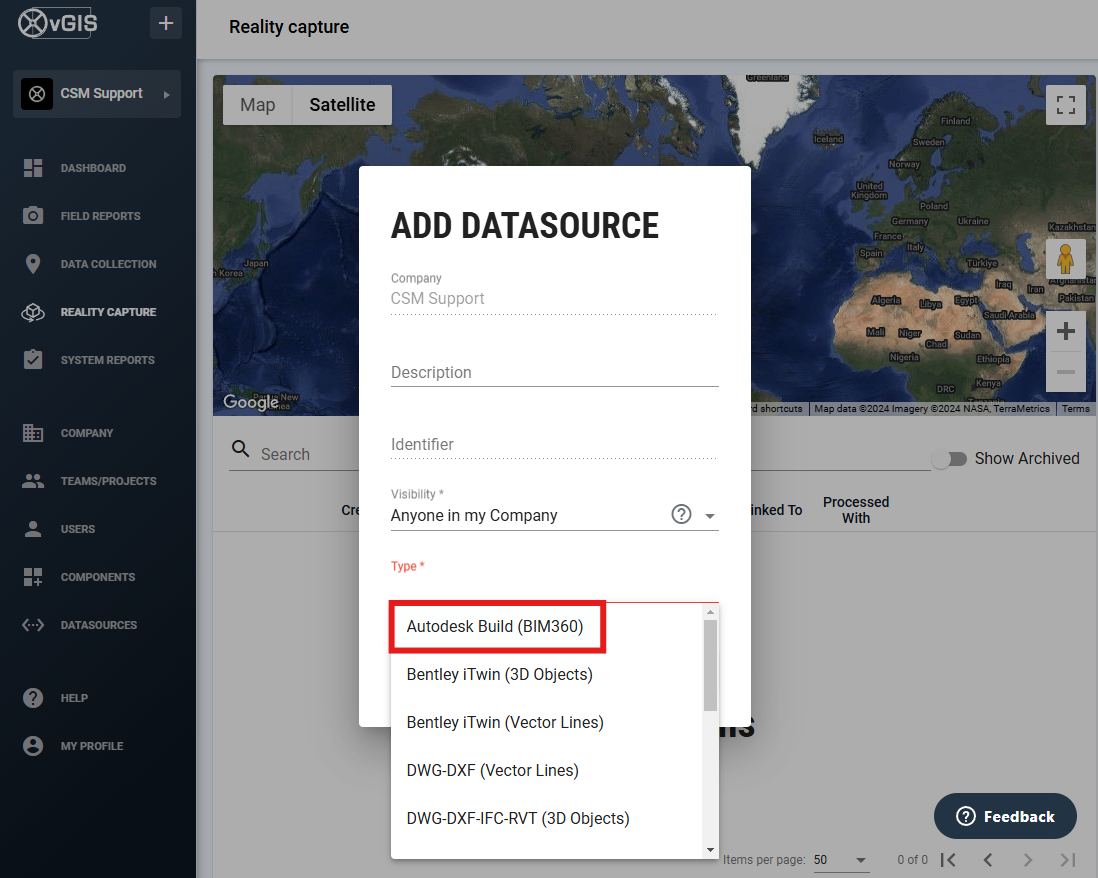The image size is (1098, 878).
Task: Zoom in on the map
Action: (x=1066, y=331)
